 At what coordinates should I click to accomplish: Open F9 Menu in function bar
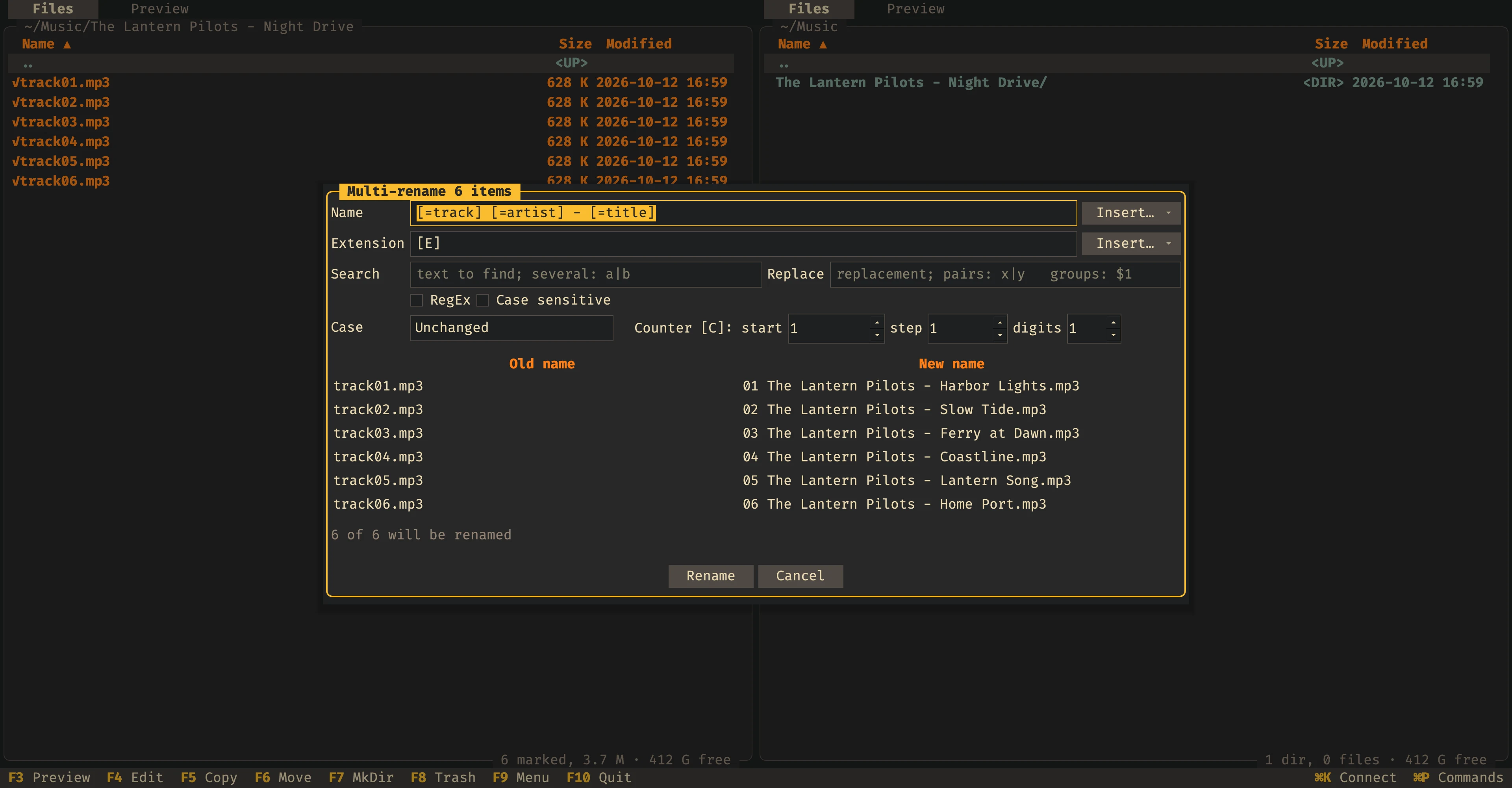[x=521, y=777]
